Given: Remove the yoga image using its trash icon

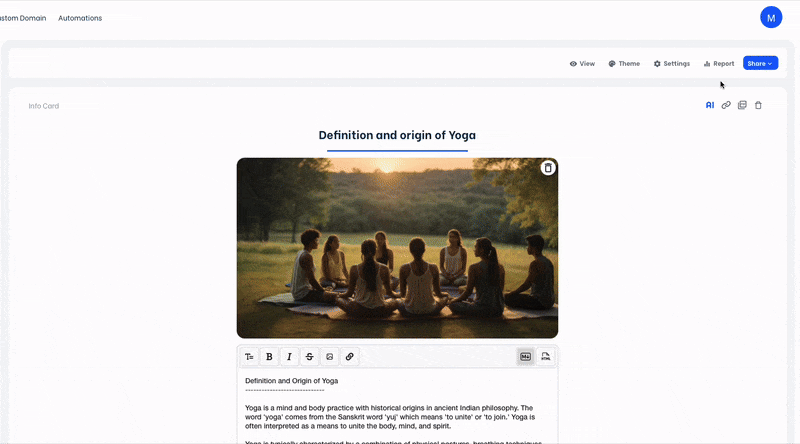Looking at the screenshot, I should (548, 168).
